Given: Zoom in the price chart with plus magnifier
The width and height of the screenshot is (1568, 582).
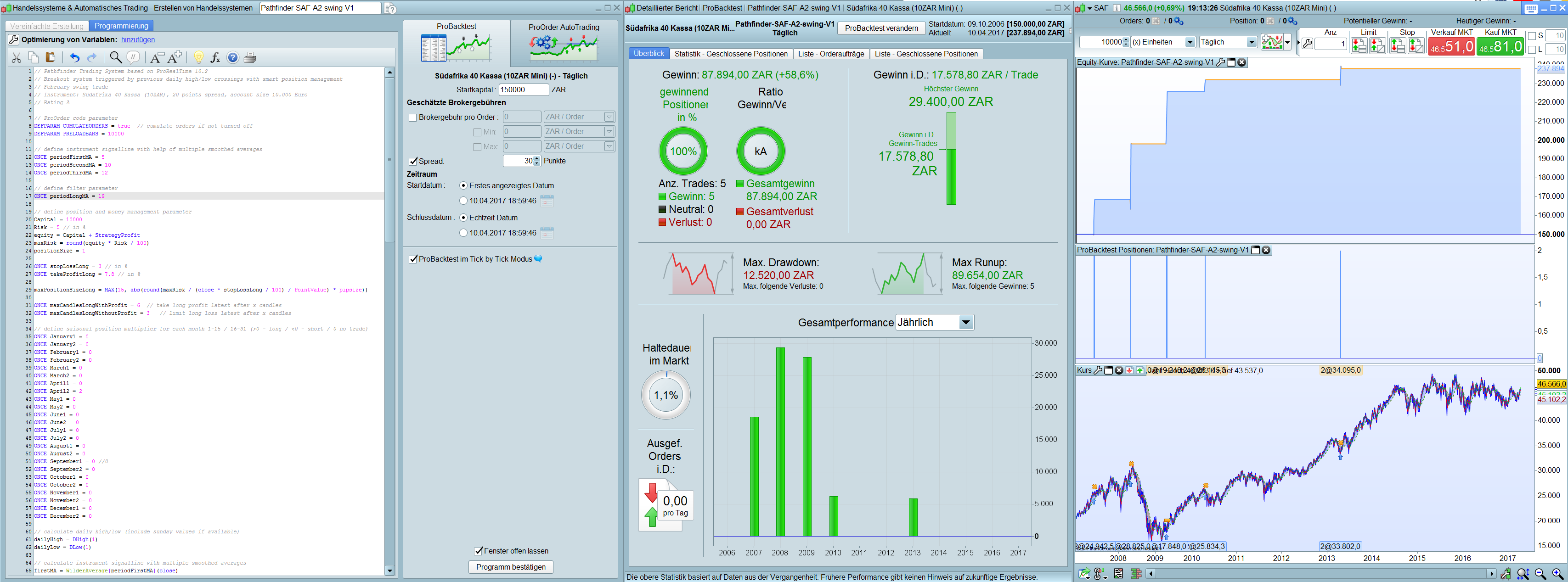Looking at the screenshot, I should [1557, 573].
